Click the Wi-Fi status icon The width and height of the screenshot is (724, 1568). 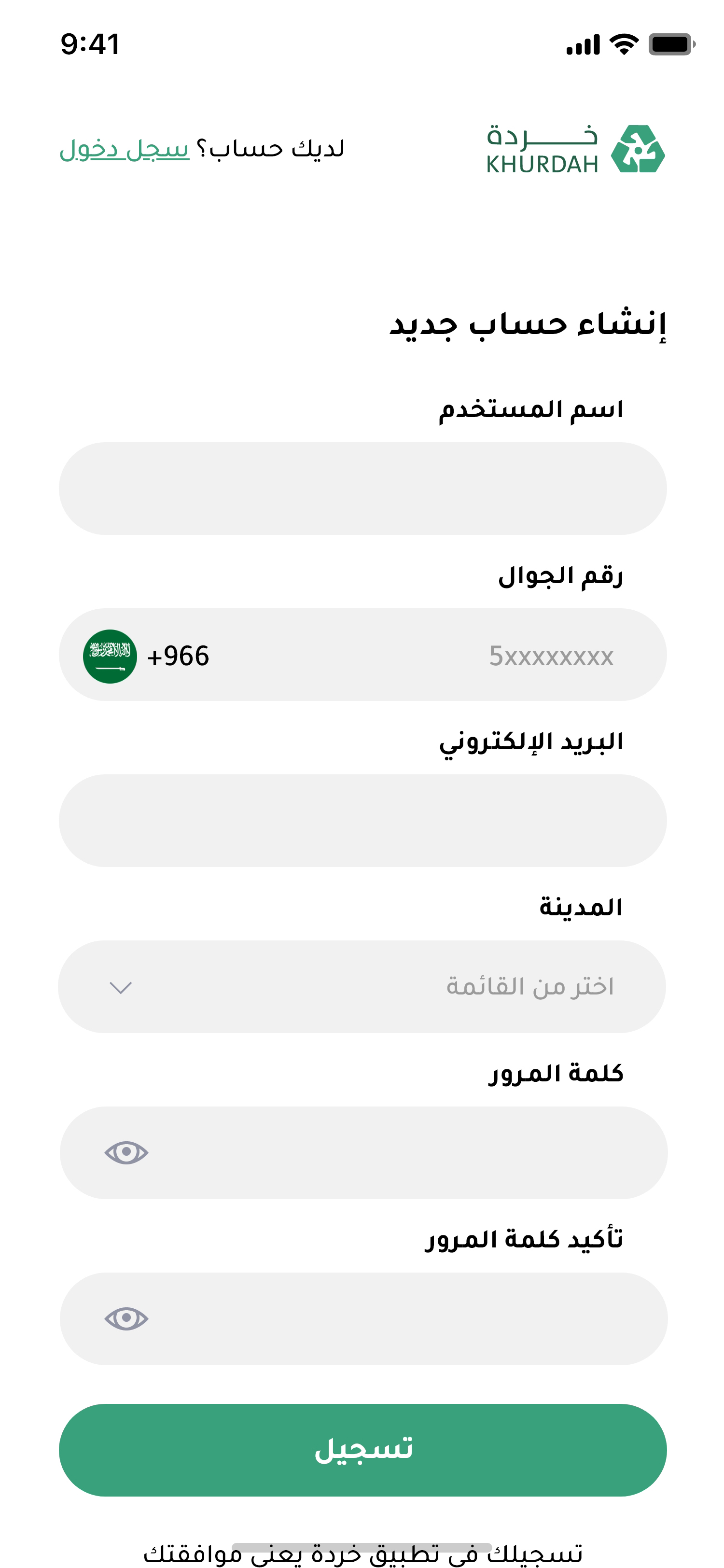coord(624,44)
